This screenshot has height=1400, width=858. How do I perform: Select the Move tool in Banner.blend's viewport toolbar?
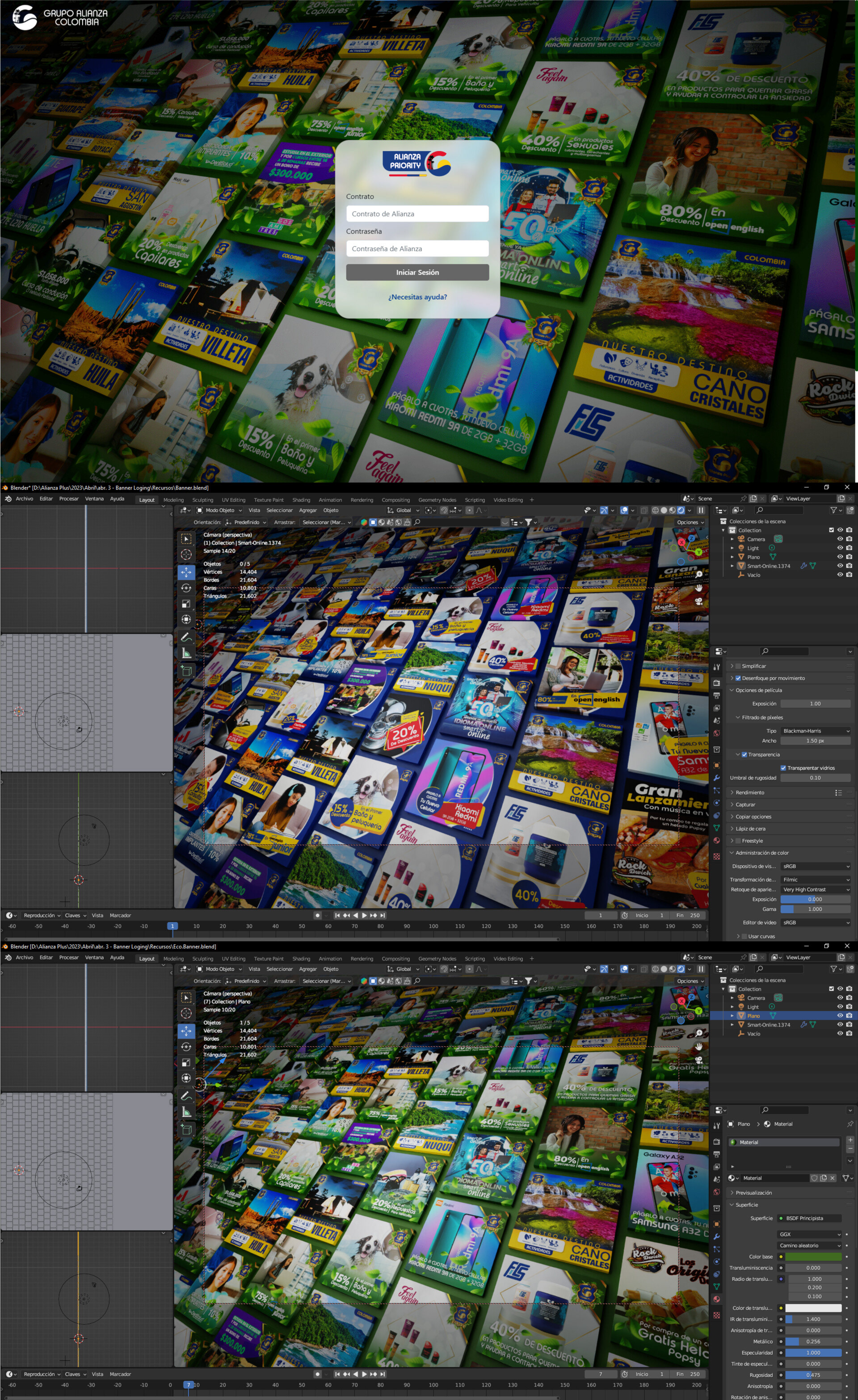[186, 572]
